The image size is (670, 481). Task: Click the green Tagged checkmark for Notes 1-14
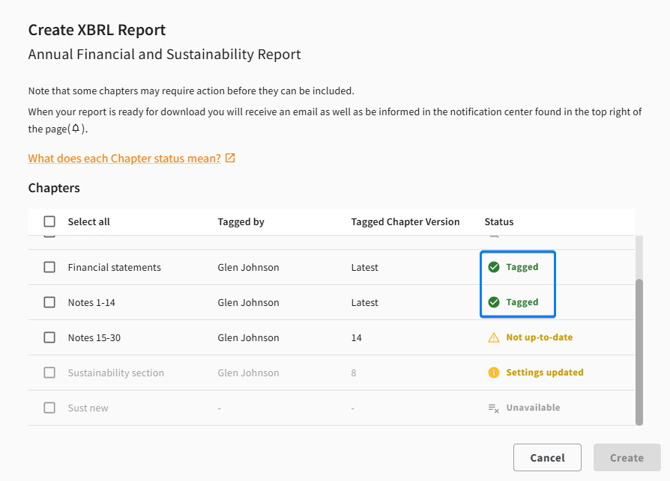[493, 302]
